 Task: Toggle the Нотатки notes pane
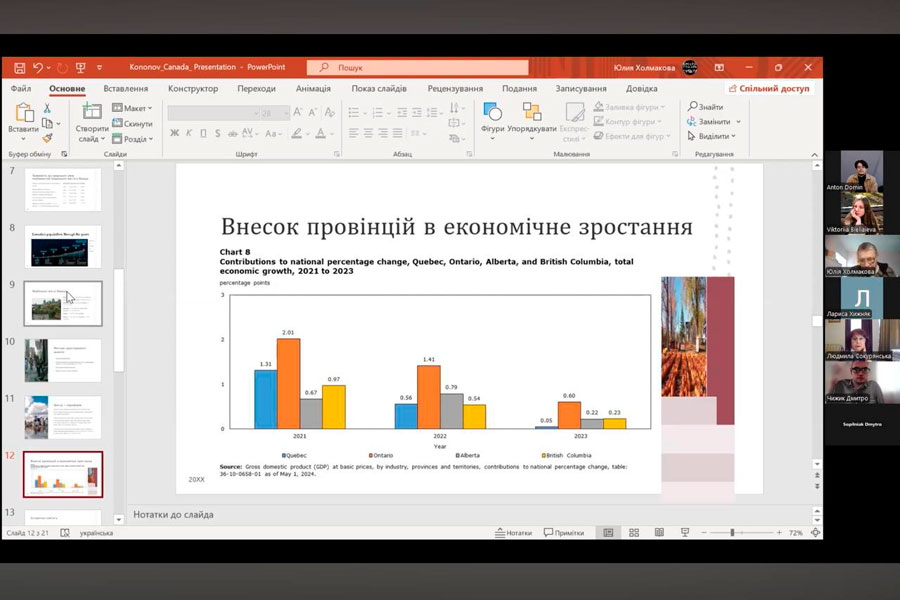(513, 533)
